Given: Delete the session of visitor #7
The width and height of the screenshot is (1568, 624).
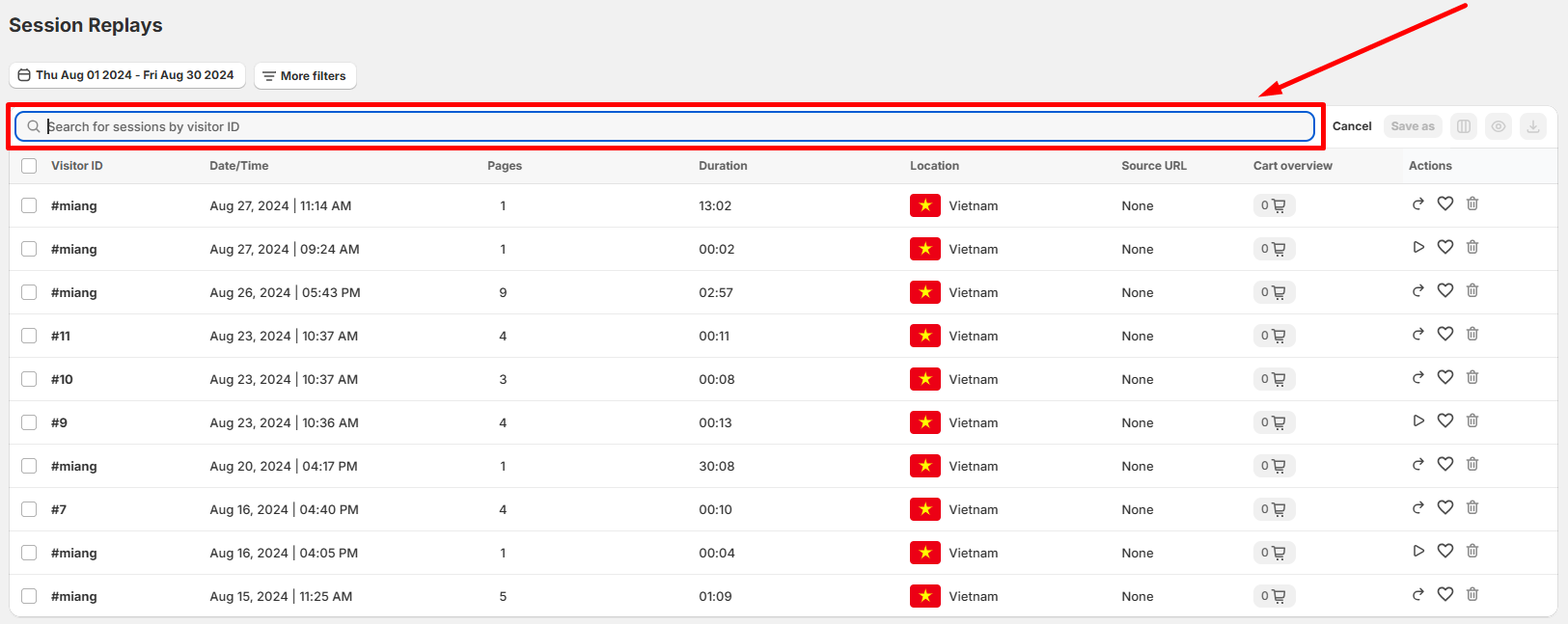Looking at the screenshot, I should (x=1472, y=508).
